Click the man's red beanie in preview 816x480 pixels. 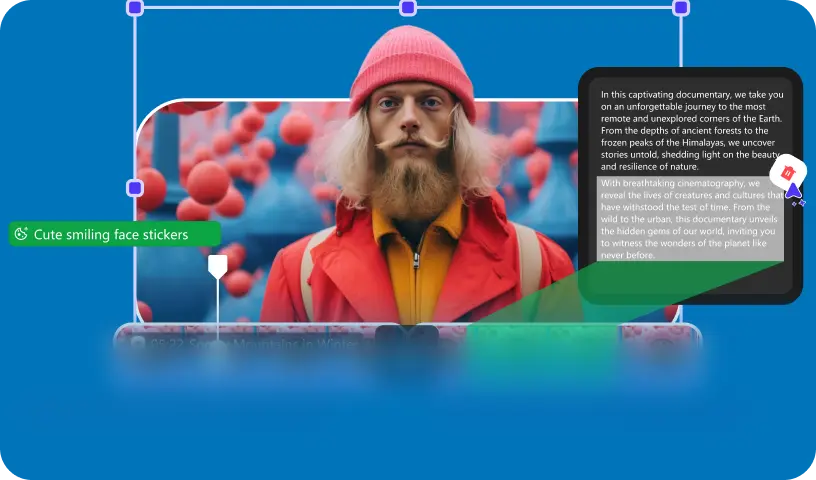point(411,58)
